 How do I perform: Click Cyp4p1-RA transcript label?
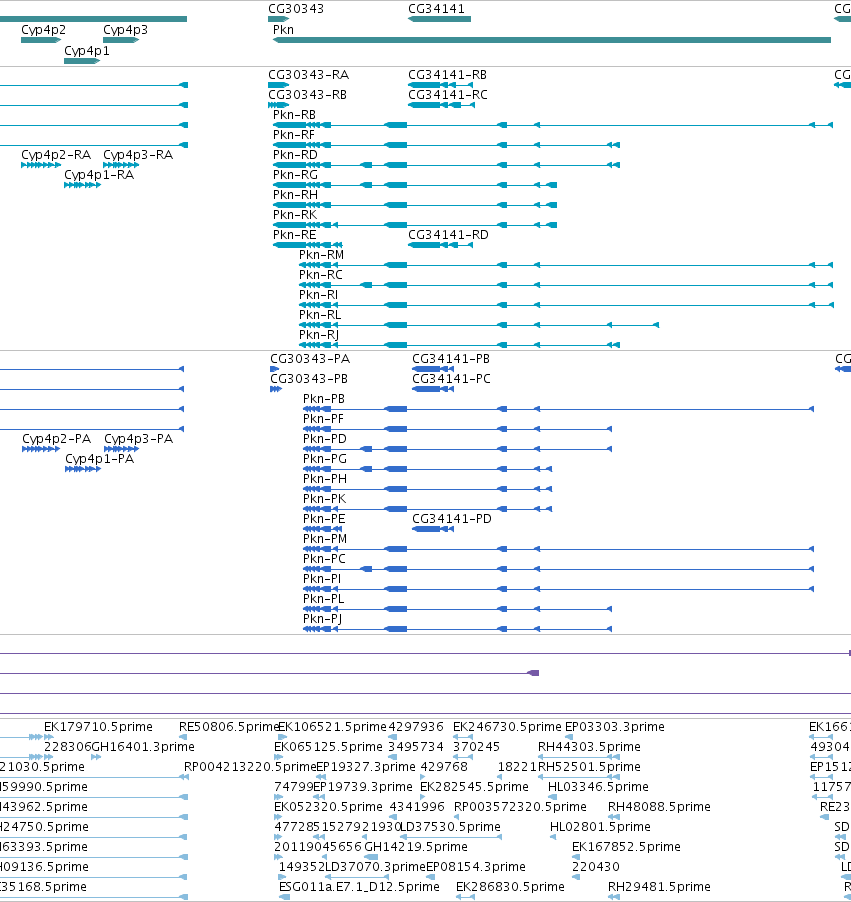coord(99,175)
